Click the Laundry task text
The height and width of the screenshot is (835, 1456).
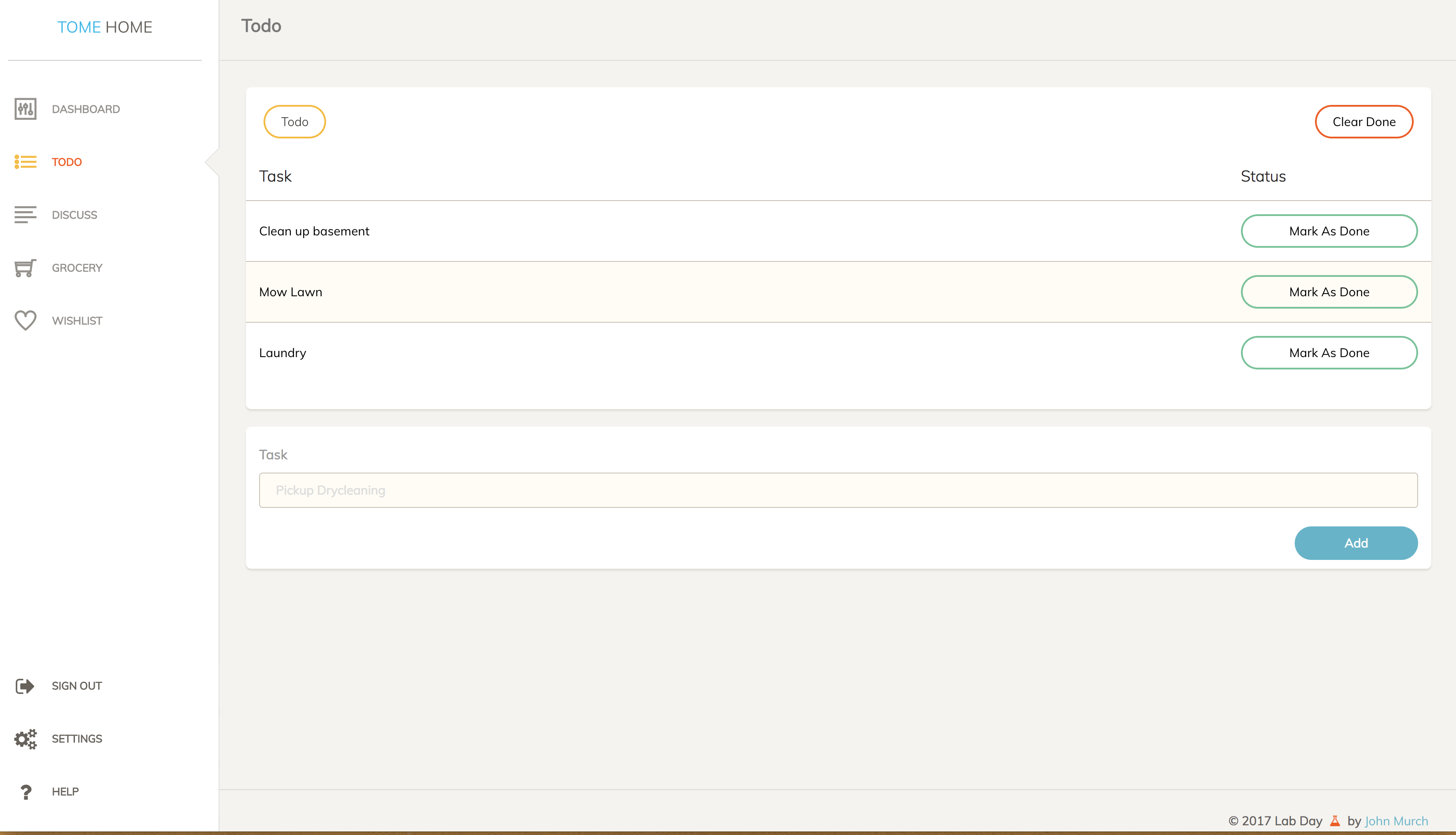(282, 353)
